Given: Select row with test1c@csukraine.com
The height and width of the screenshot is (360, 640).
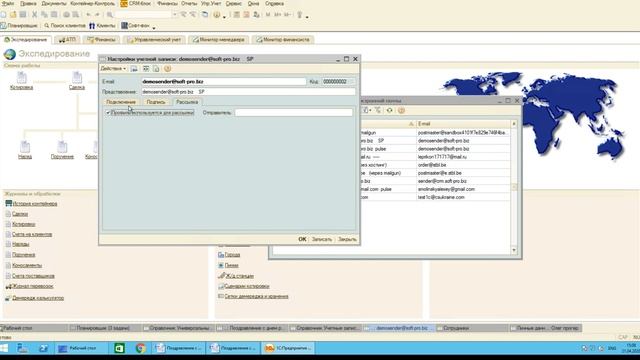Looking at the screenshot, I should click(436, 197).
